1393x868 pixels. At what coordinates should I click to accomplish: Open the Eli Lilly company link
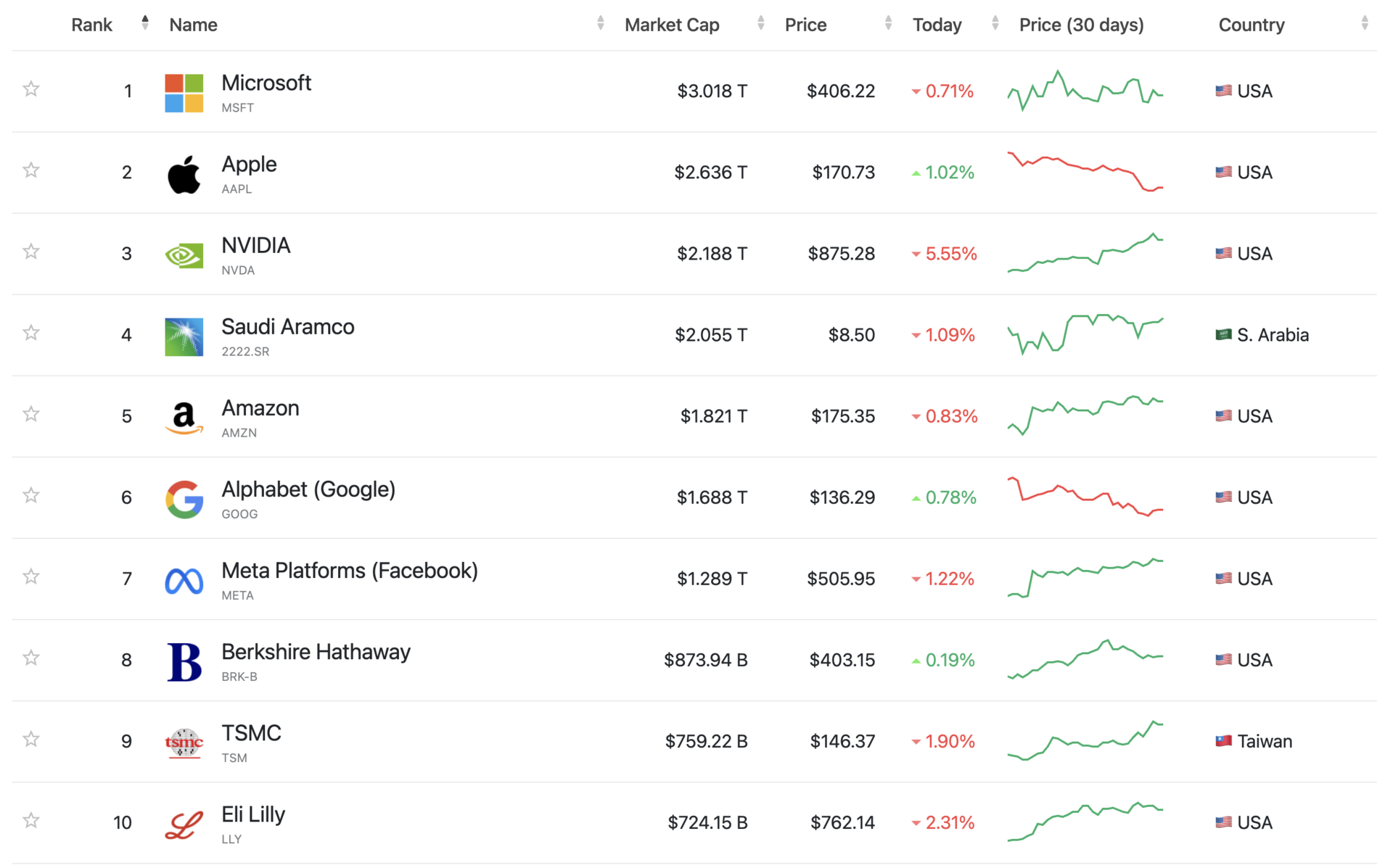tap(253, 814)
